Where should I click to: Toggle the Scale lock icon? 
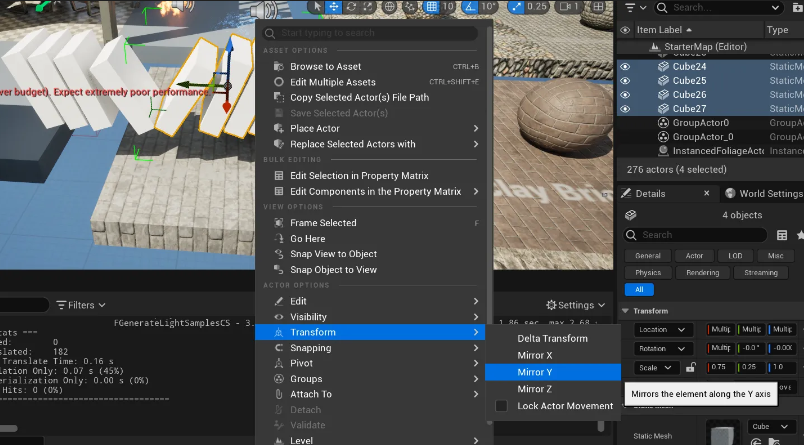tap(691, 368)
